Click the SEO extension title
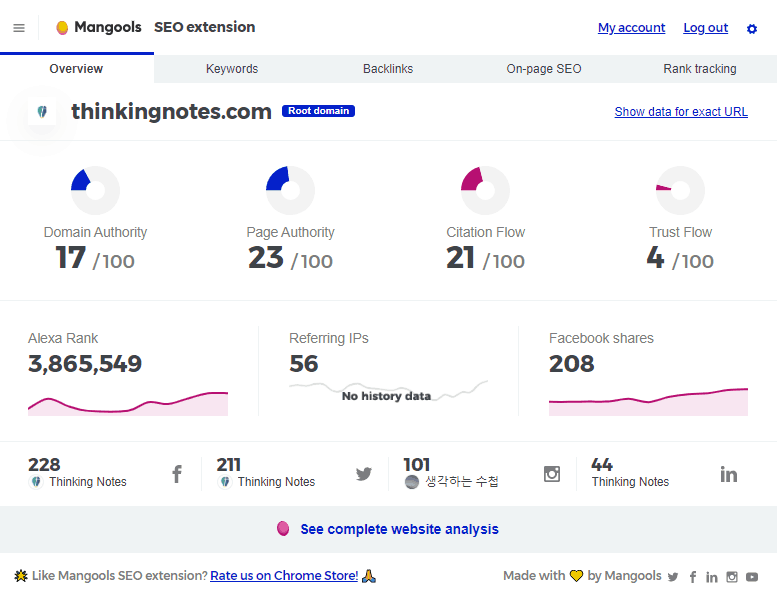Image resolution: width=777 pixels, height=595 pixels. pos(205,27)
